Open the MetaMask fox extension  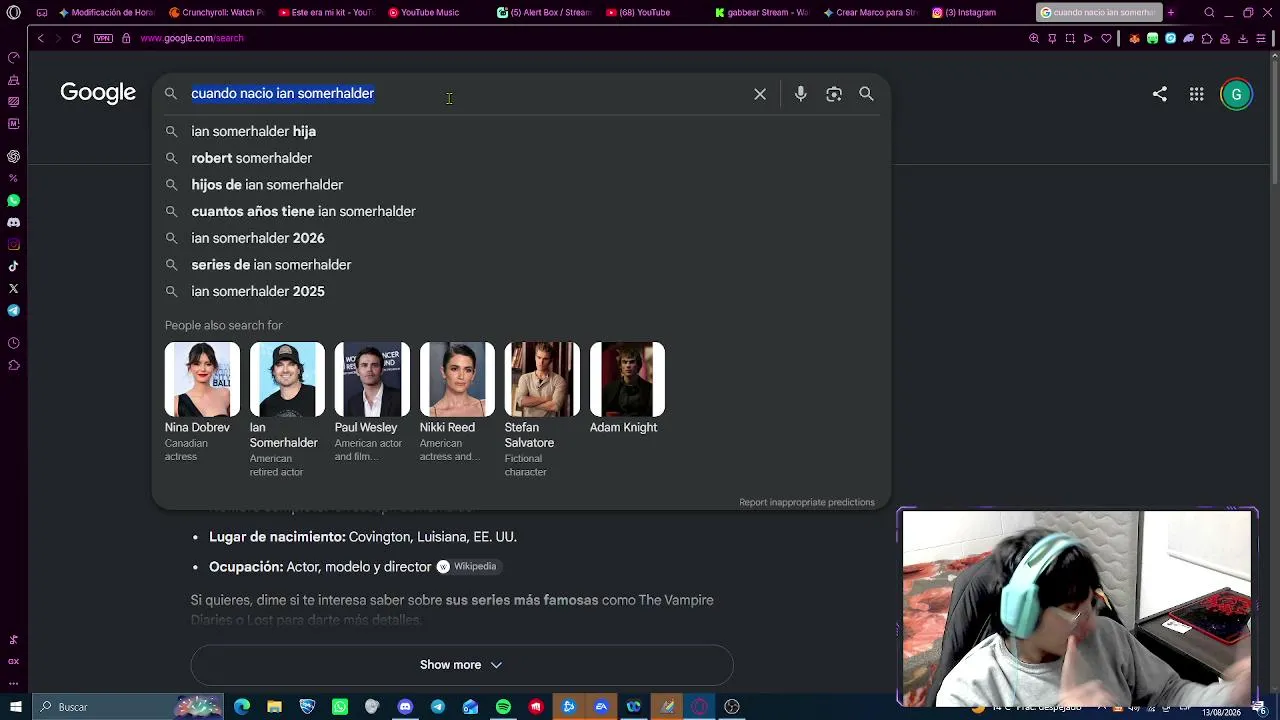coord(1134,38)
